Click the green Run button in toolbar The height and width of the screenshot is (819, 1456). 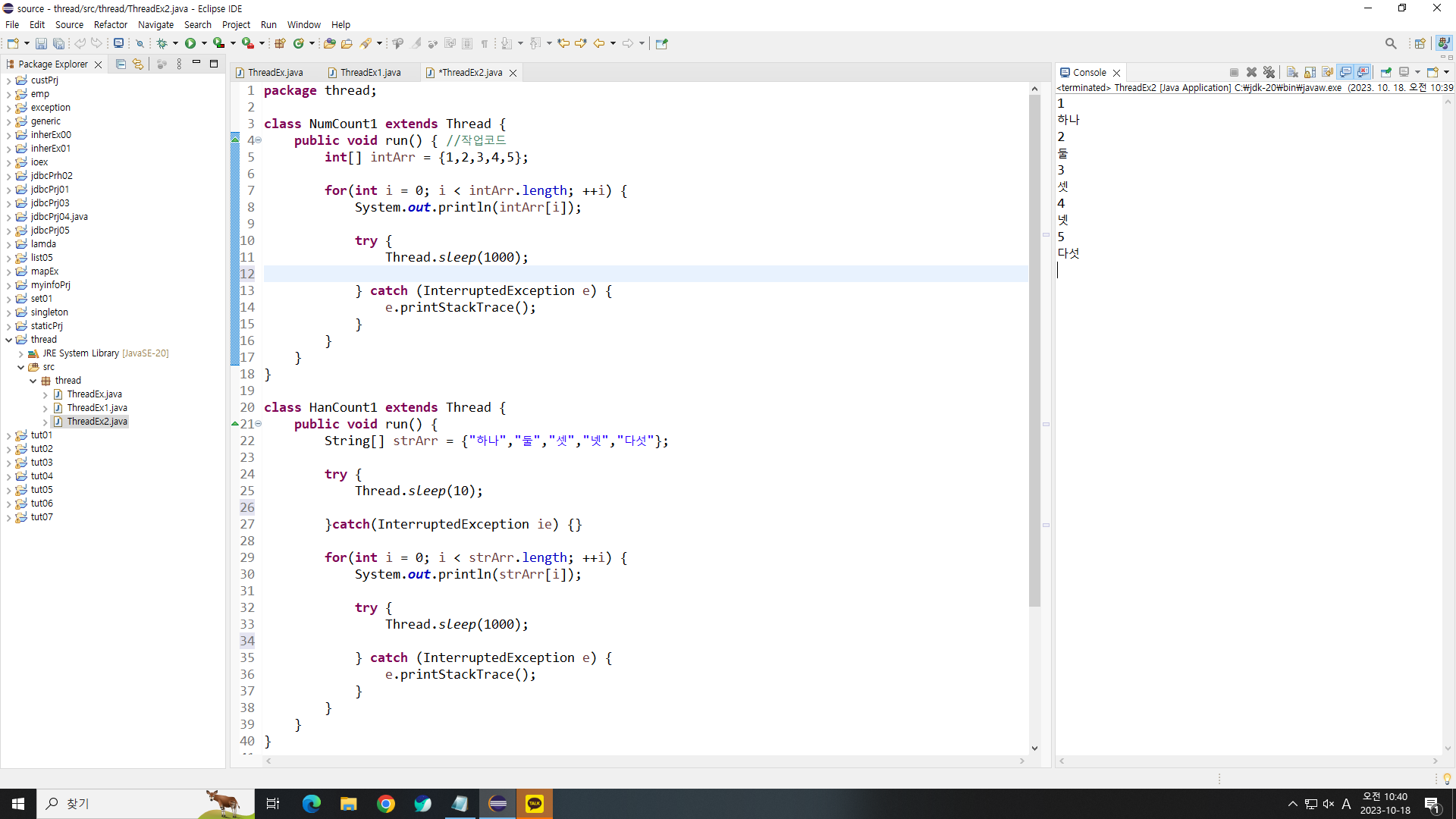coord(190,43)
